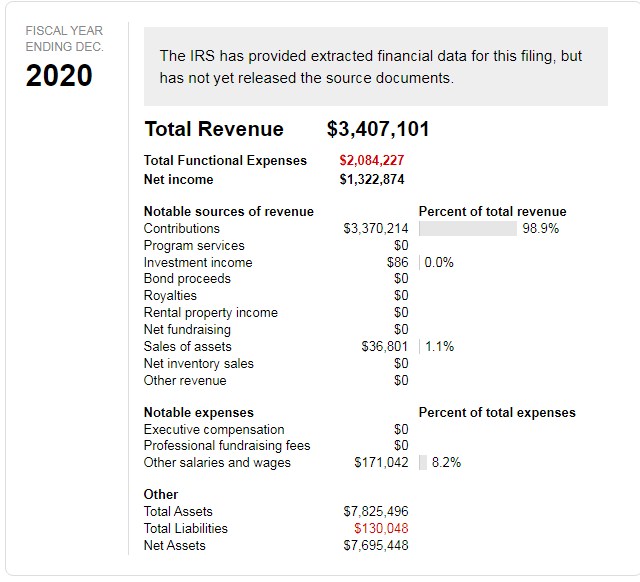
Task: Select the Investment income label
Action: tap(198, 263)
